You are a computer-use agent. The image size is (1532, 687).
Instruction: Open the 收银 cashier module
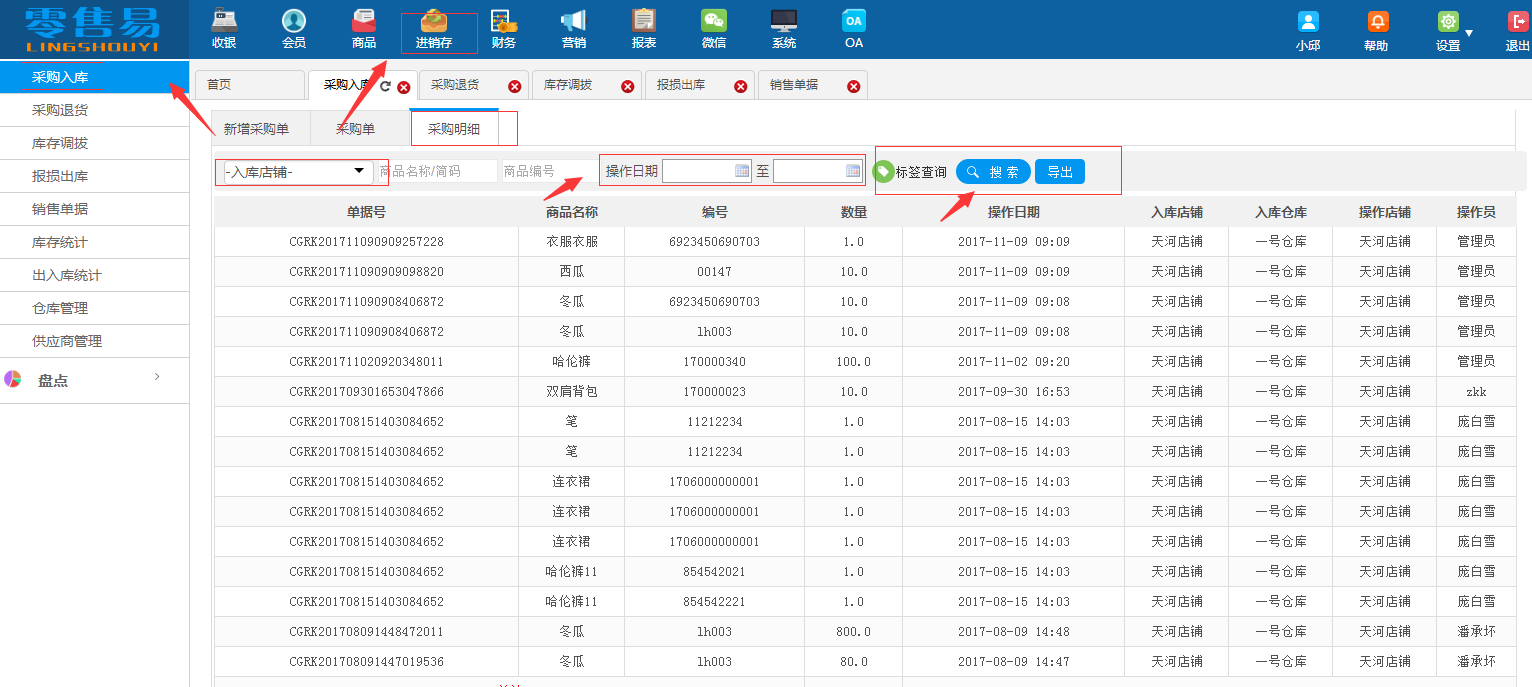(224, 29)
